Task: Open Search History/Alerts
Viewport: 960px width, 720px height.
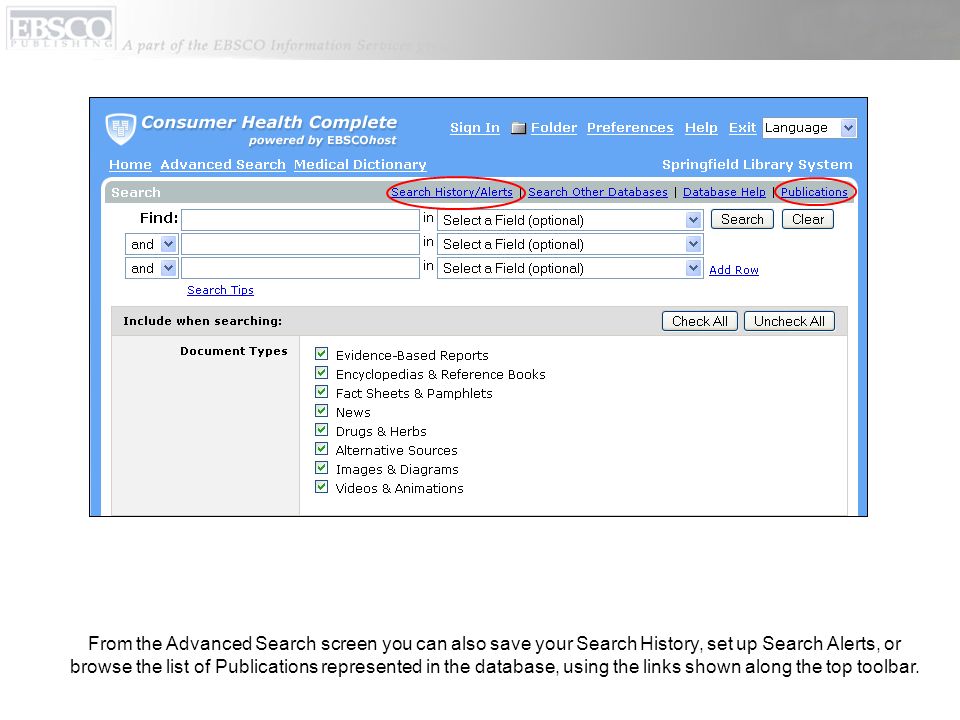Action: click(452, 192)
